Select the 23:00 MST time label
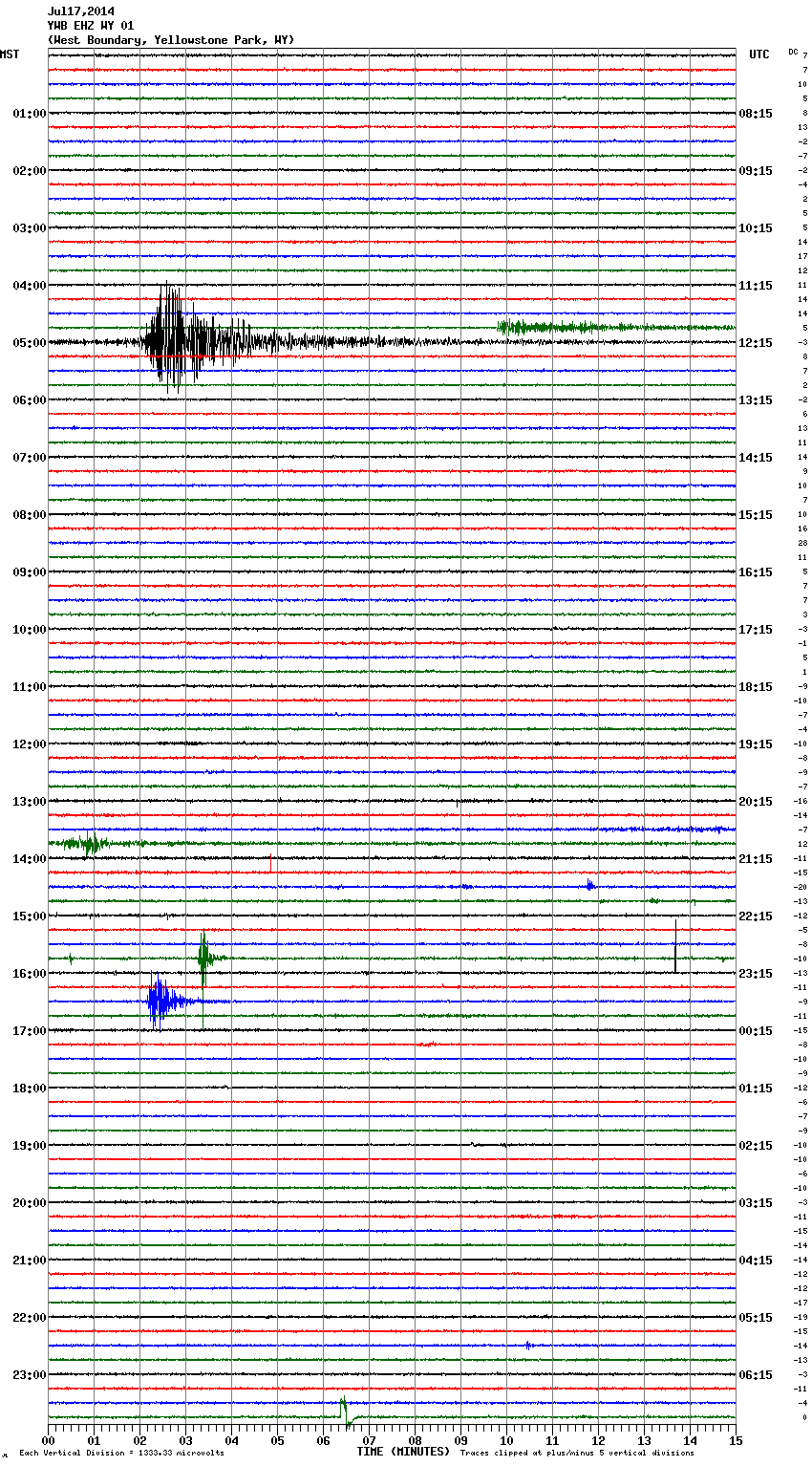Screen dimensions: 812x1466 tap(29, 1375)
